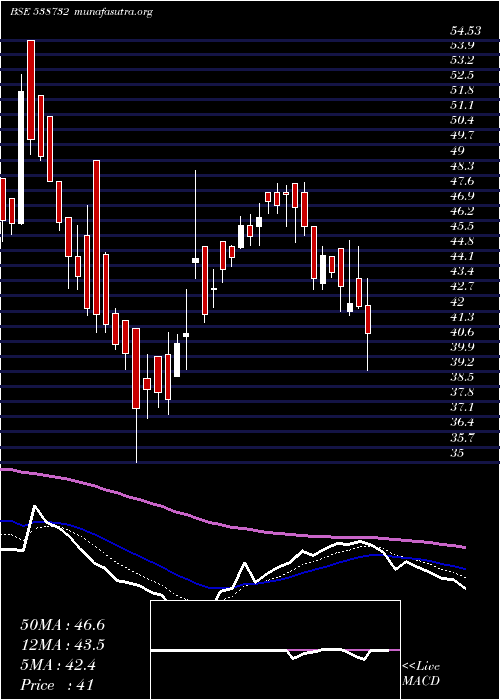Click the 48.3 price axis label
Image resolution: width=500 pixels, height=700 pixels.
(462, 166)
